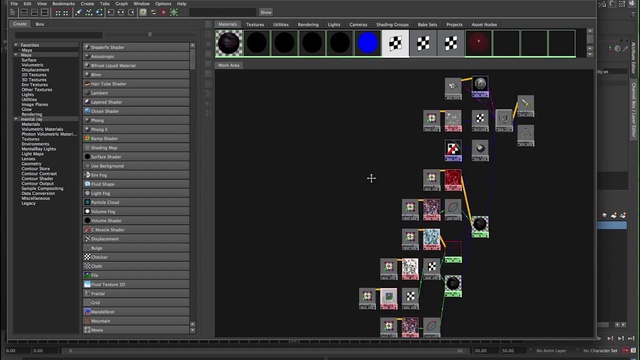Collapse the Maya category arrow

click(16, 55)
